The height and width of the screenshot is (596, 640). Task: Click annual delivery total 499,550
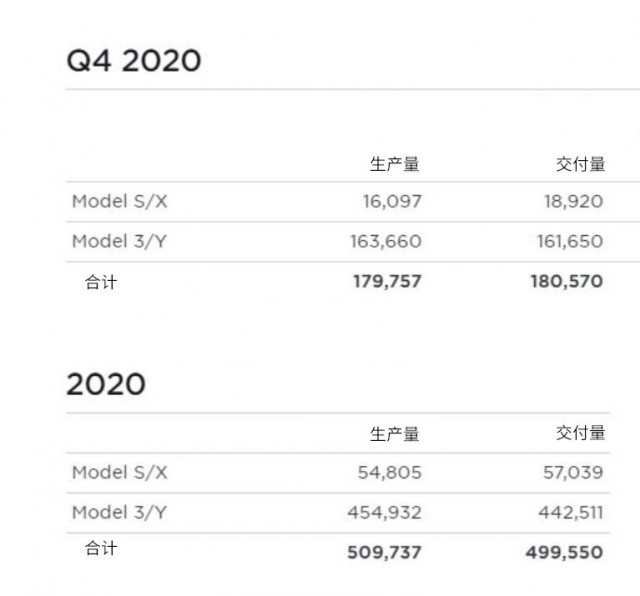point(564,553)
